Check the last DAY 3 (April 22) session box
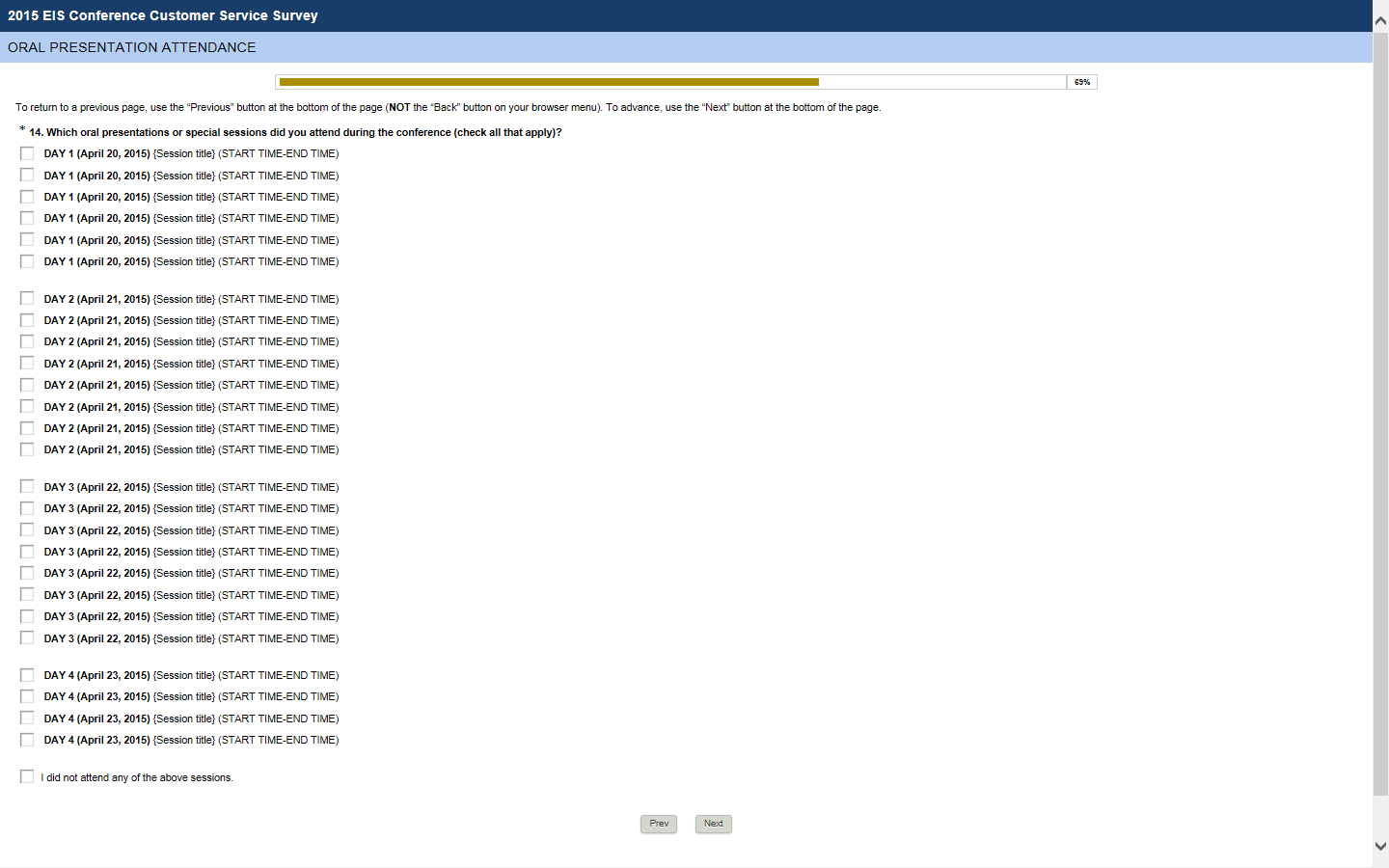The image size is (1389, 868). coord(27,638)
